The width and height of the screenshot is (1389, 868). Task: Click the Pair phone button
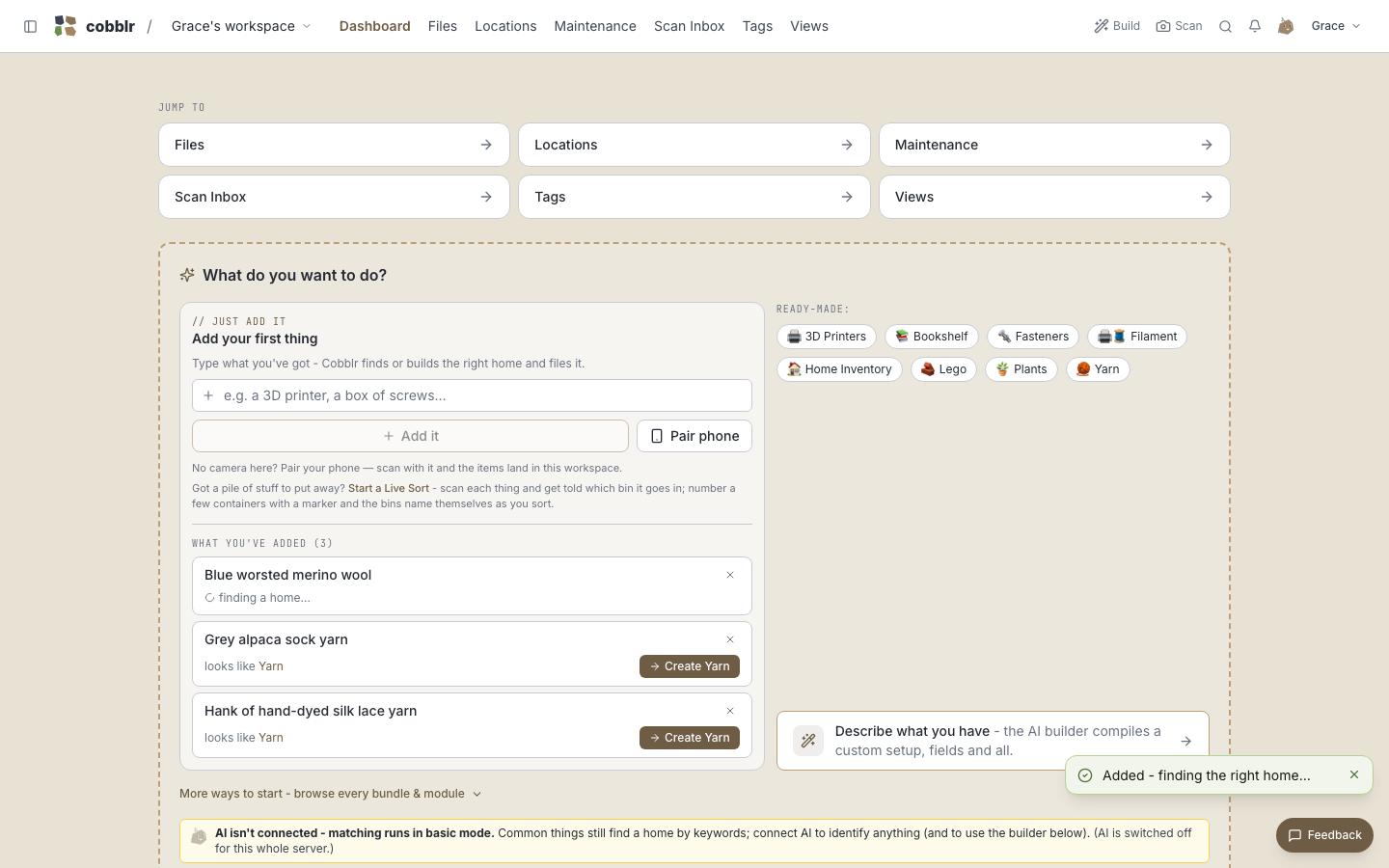(694, 436)
